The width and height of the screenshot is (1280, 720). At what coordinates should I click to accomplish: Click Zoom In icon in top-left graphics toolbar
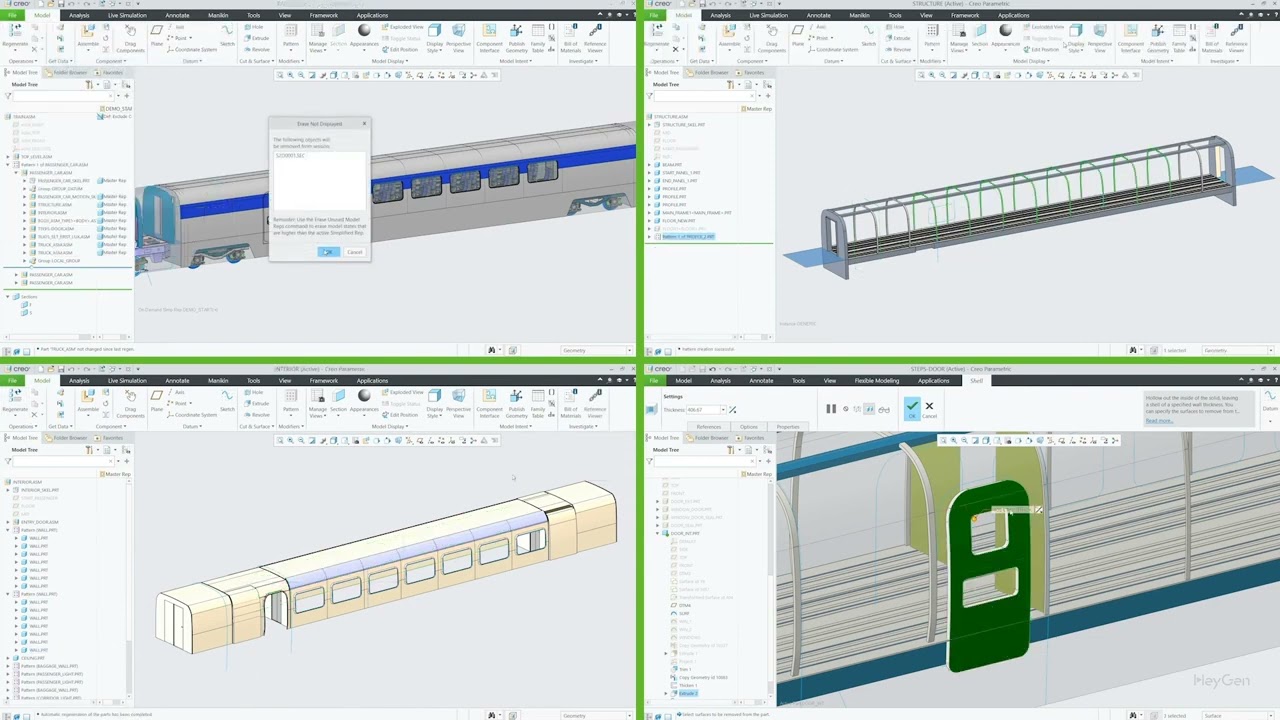pos(291,75)
